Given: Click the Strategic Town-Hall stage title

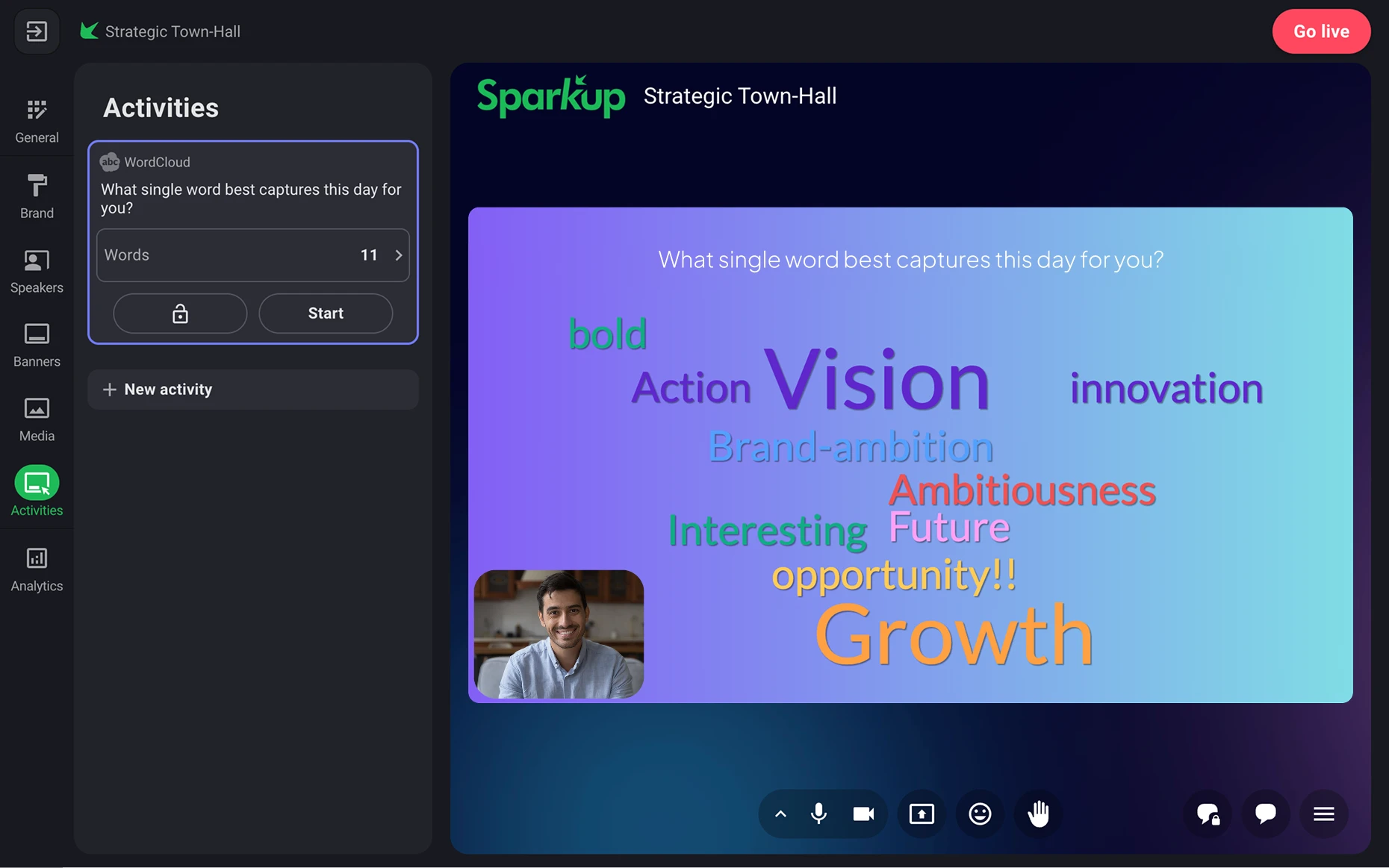Looking at the screenshot, I should point(740,96).
